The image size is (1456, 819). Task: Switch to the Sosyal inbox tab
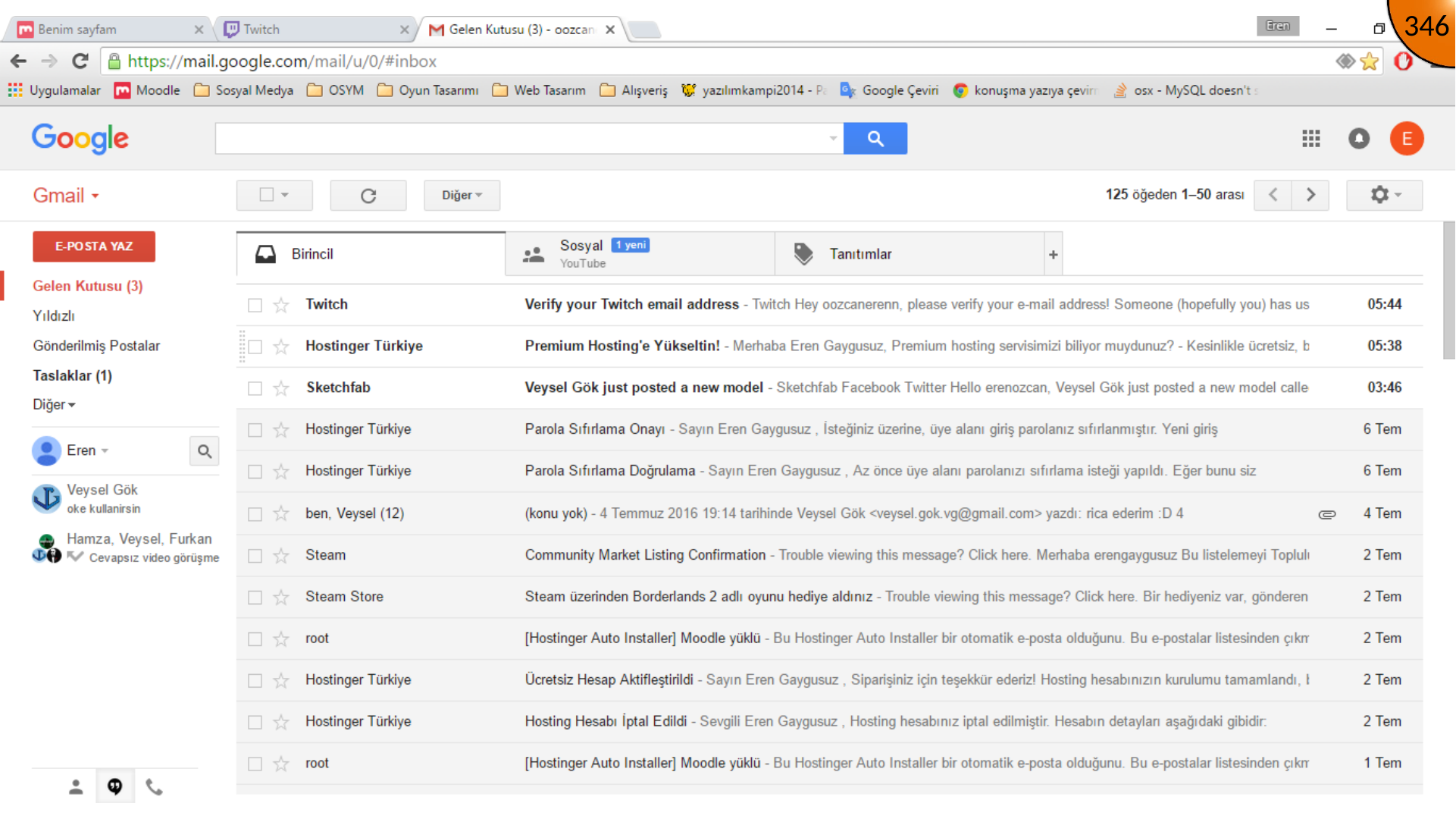coord(640,254)
